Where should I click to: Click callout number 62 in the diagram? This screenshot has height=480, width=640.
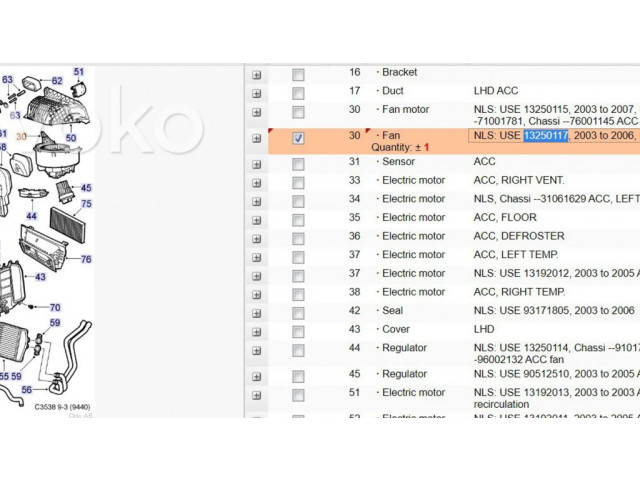click(x=56, y=81)
